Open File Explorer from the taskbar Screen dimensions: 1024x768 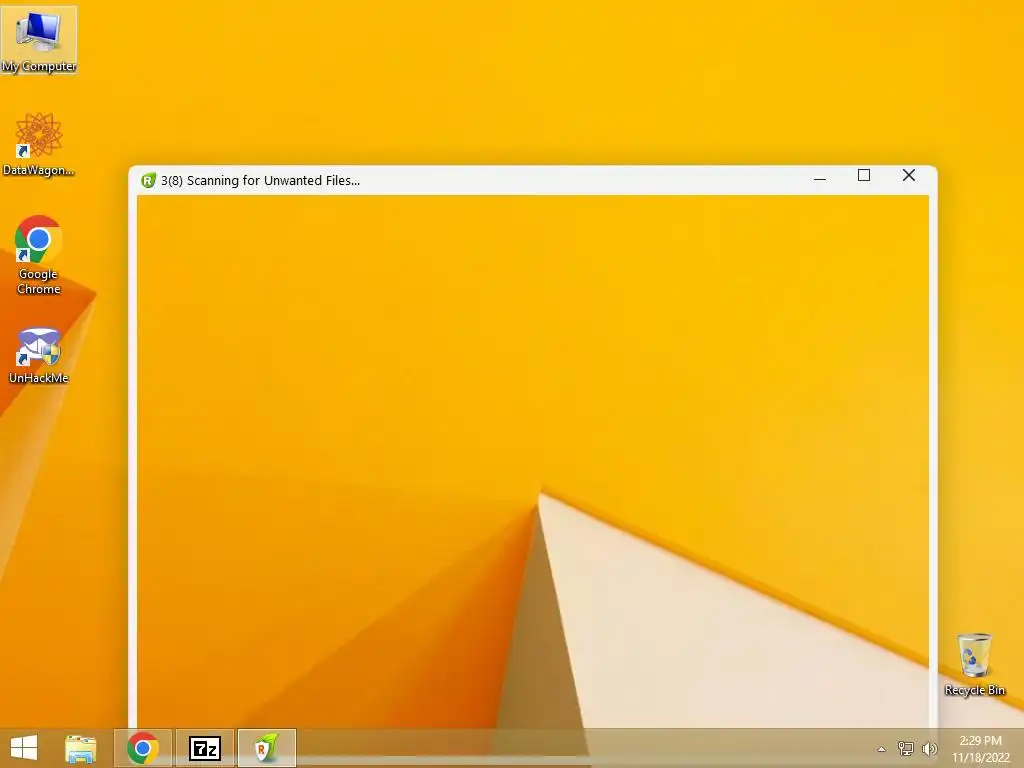81,748
